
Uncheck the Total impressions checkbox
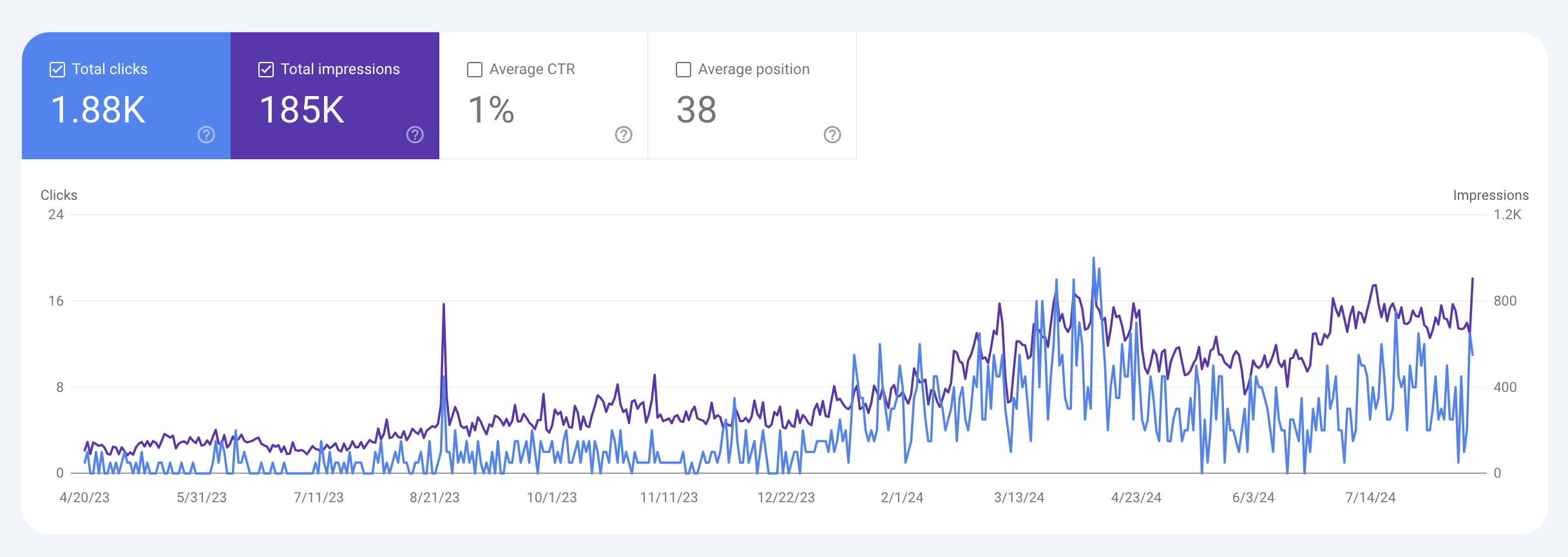pos(266,70)
